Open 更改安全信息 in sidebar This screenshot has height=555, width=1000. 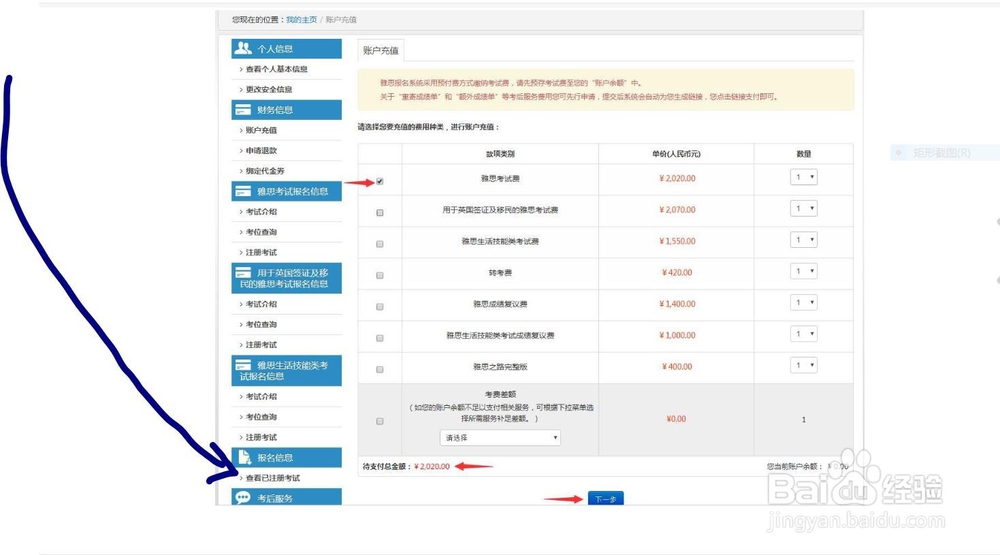click(269, 89)
